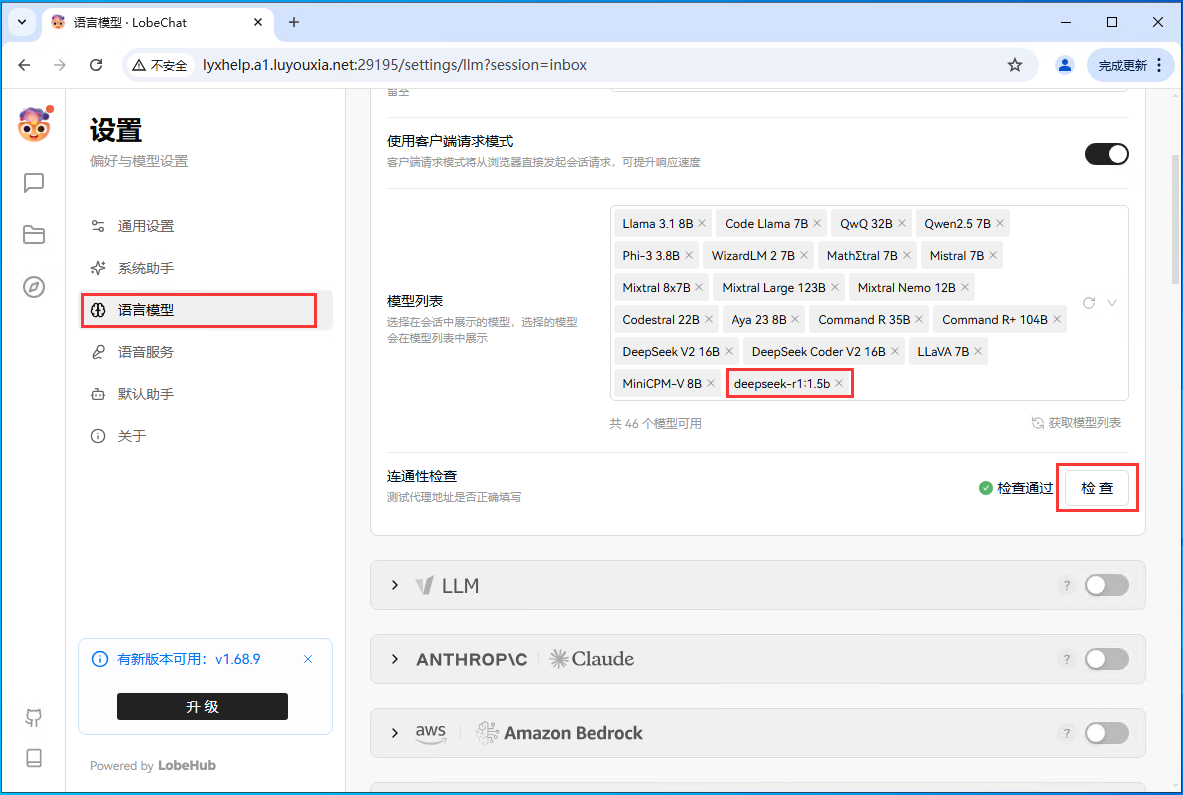Open the files folder icon in sidebar
The height and width of the screenshot is (795, 1183).
pyautogui.click(x=34, y=235)
